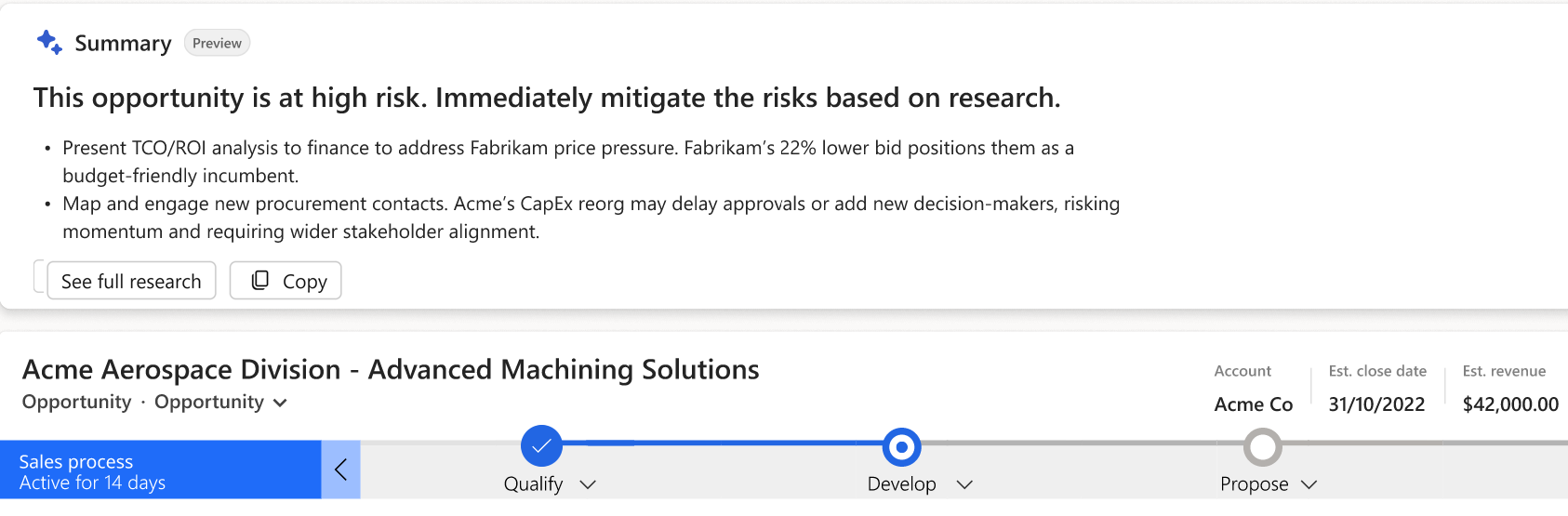Click the Propose stage label

(1254, 484)
